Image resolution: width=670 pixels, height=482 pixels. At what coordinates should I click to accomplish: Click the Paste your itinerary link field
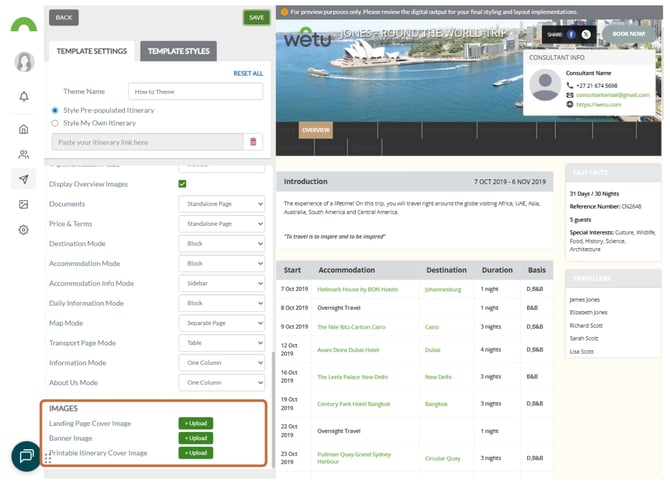[147, 142]
